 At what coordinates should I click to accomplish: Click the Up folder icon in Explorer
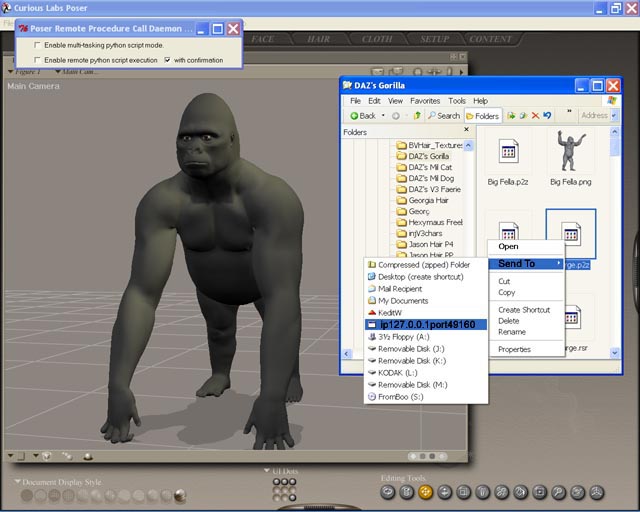(417, 116)
